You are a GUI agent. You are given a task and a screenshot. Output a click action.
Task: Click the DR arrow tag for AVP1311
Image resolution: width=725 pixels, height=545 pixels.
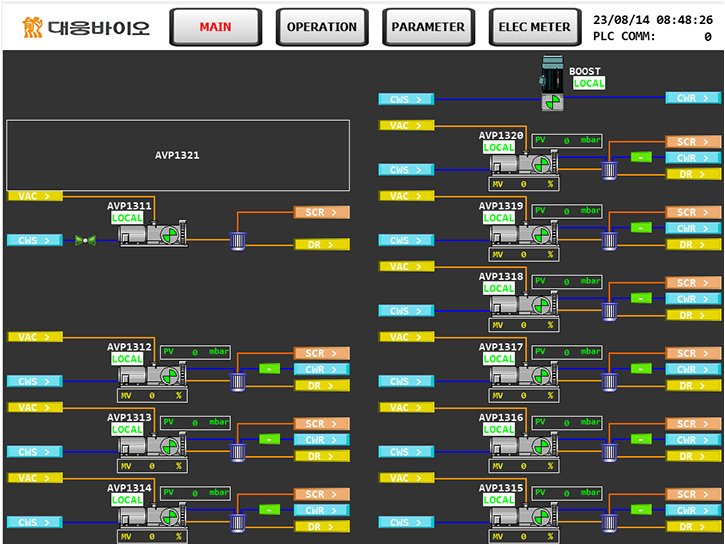[x=322, y=245]
